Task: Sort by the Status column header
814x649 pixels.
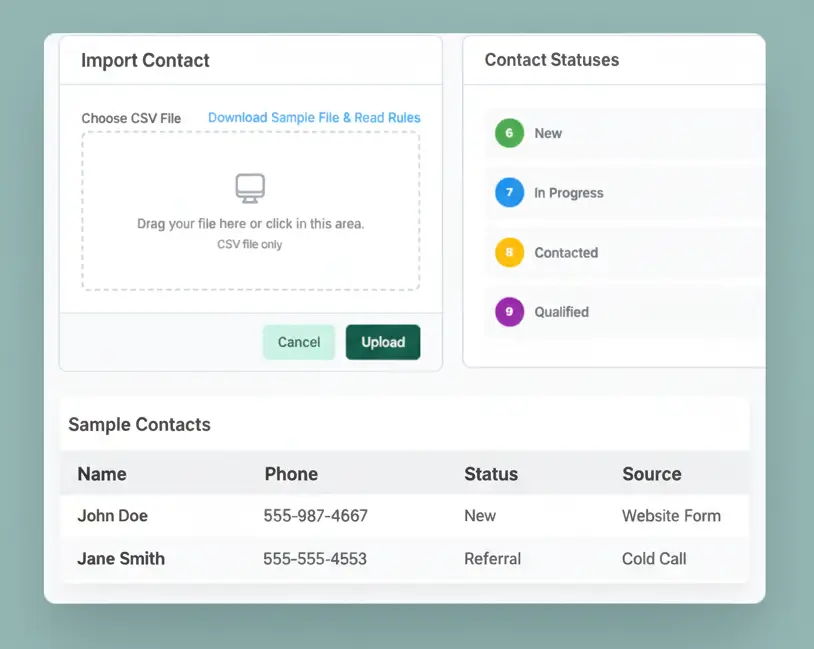Action: click(491, 474)
